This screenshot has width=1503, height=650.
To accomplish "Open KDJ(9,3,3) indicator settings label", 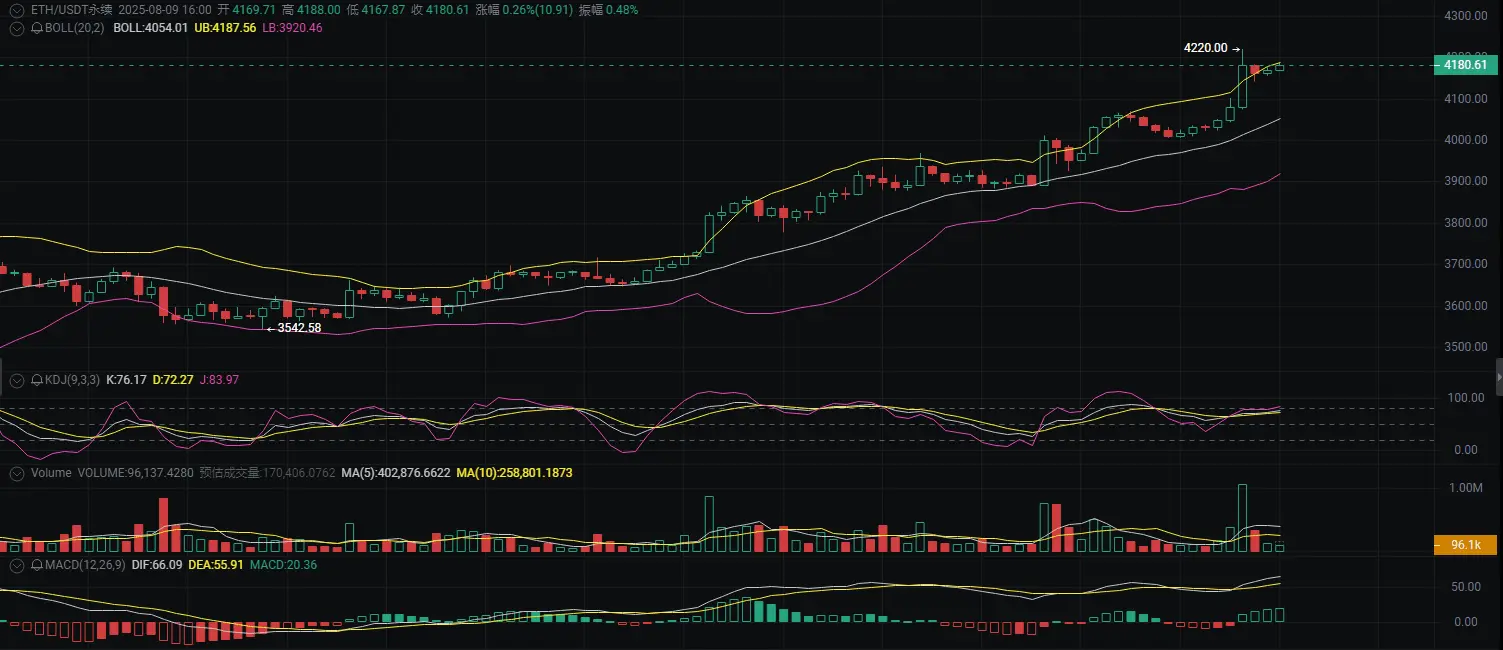I will tap(73, 380).
